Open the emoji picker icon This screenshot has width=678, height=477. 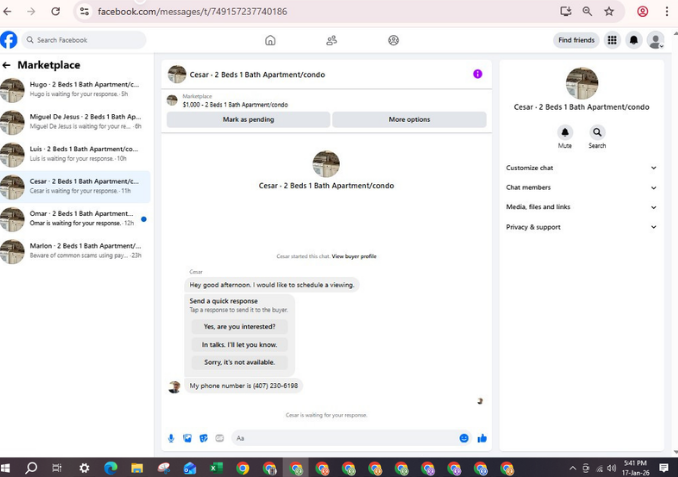pyautogui.click(x=464, y=439)
